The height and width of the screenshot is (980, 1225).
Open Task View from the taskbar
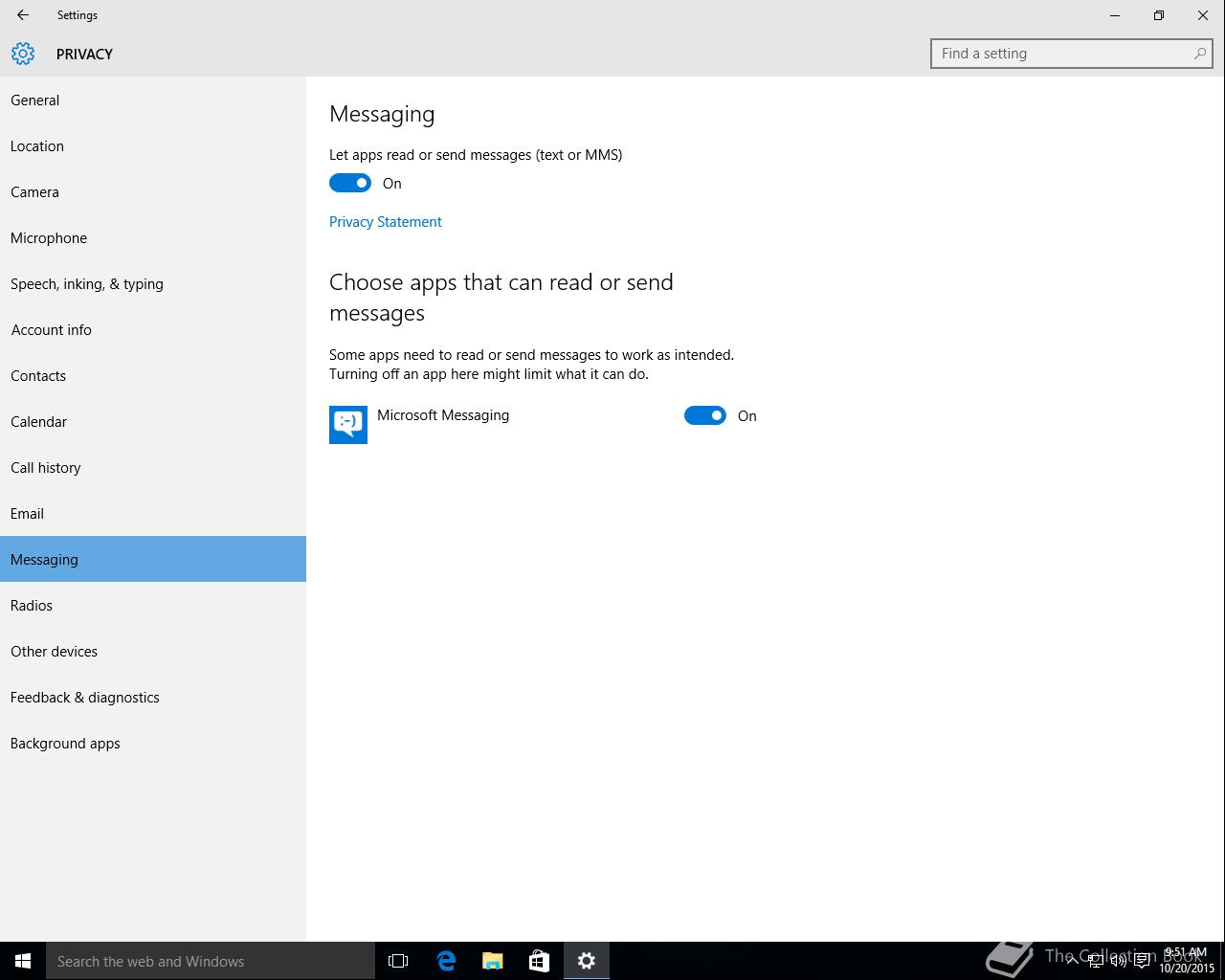tap(398, 961)
